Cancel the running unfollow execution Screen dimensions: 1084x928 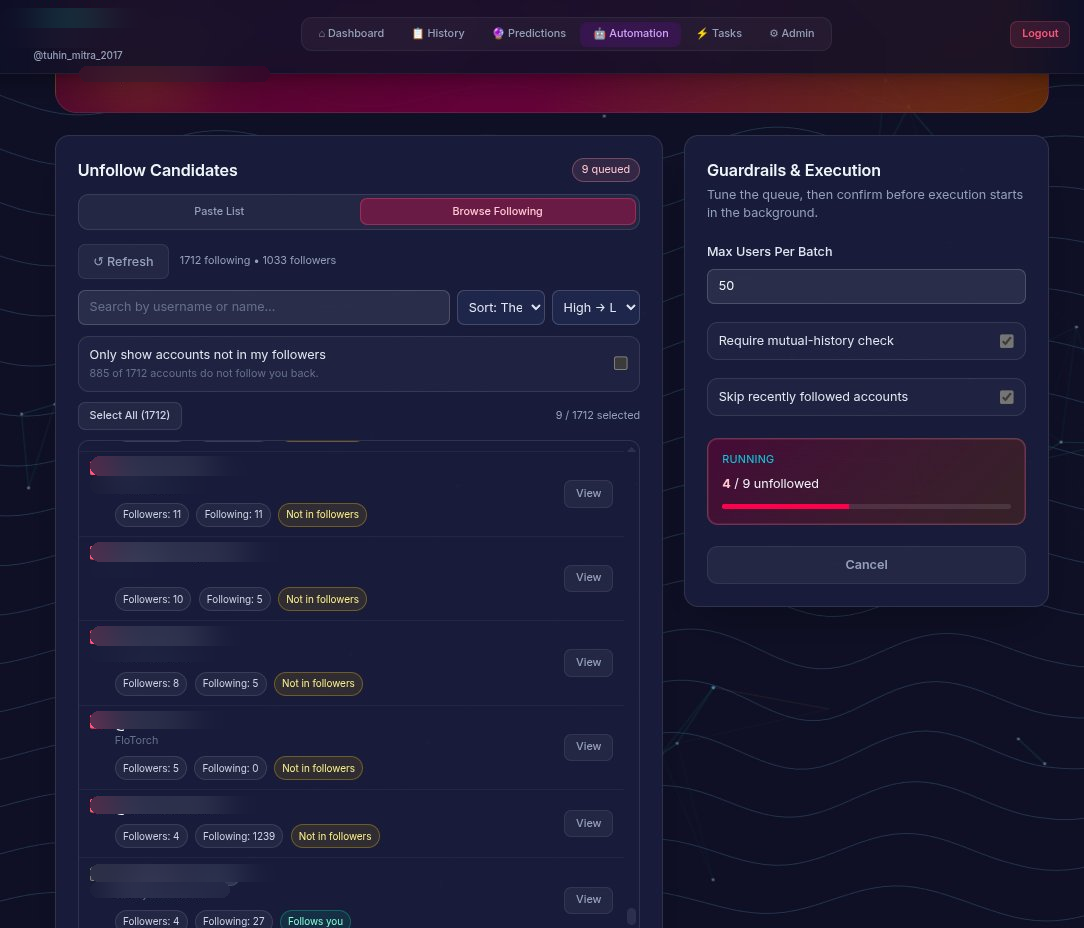(x=865, y=565)
